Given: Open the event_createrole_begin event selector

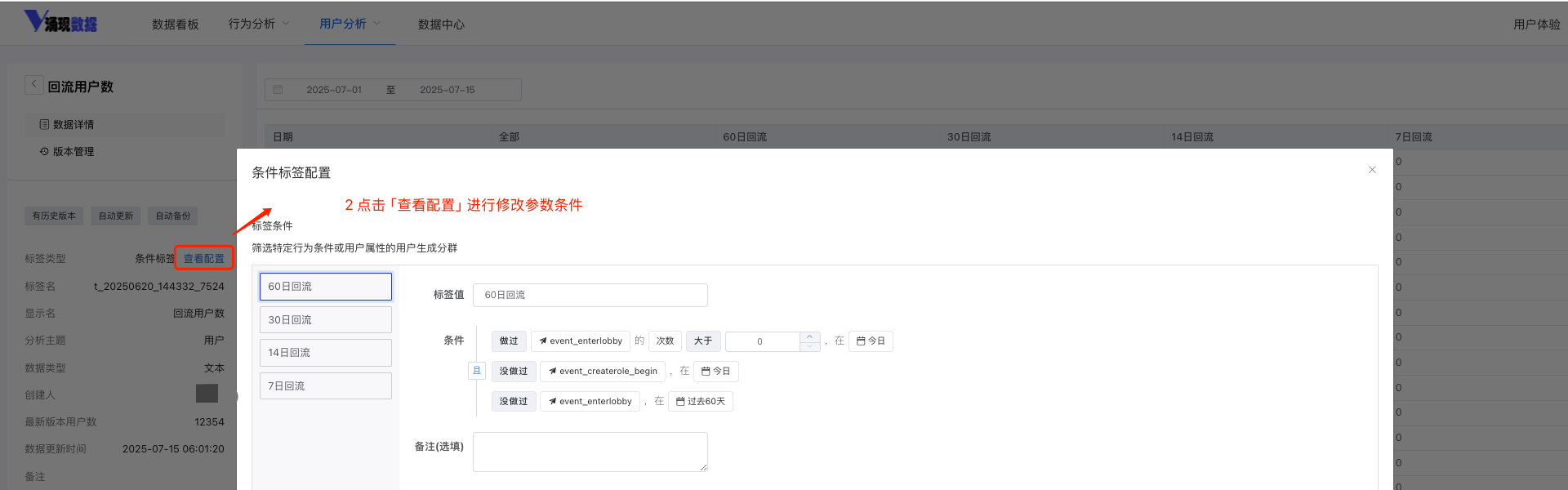Looking at the screenshot, I should 603,371.
